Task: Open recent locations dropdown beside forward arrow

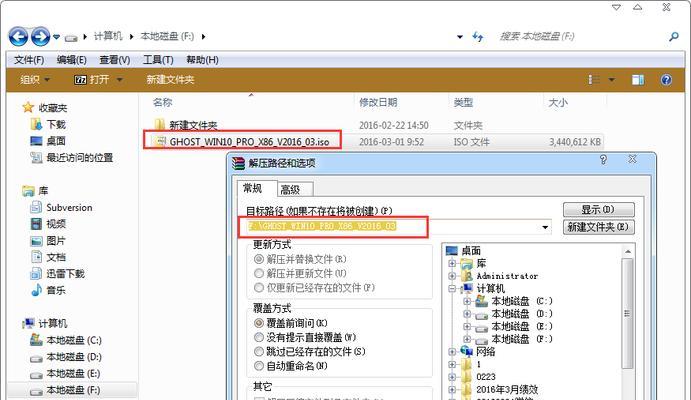Action: click(56, 37)
